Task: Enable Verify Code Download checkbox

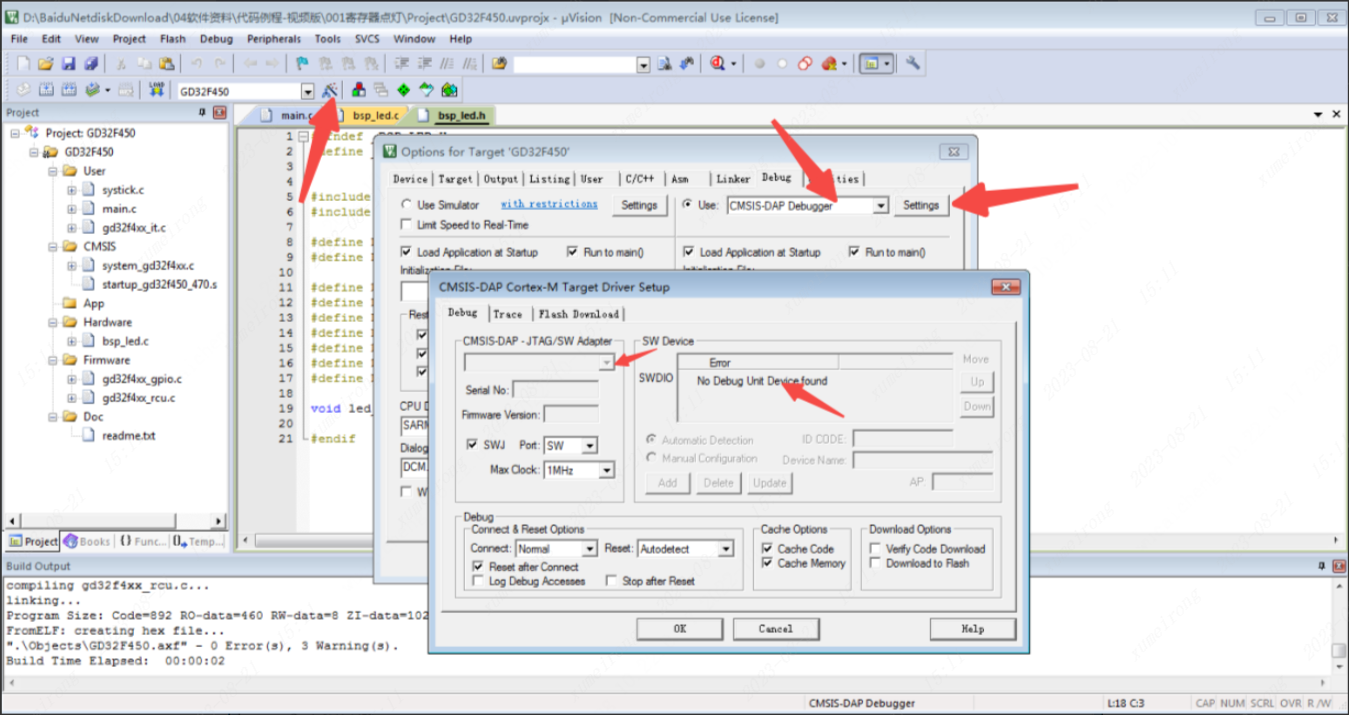Action: click(876, 549)
